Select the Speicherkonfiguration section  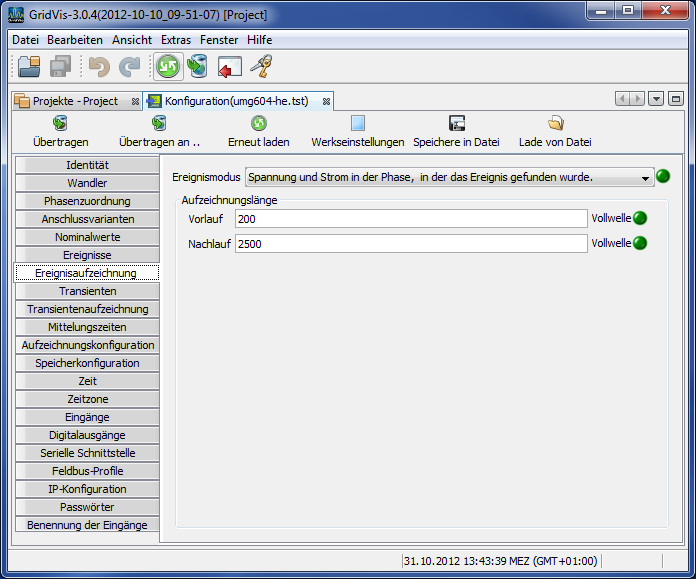click(x=87, y=363)
